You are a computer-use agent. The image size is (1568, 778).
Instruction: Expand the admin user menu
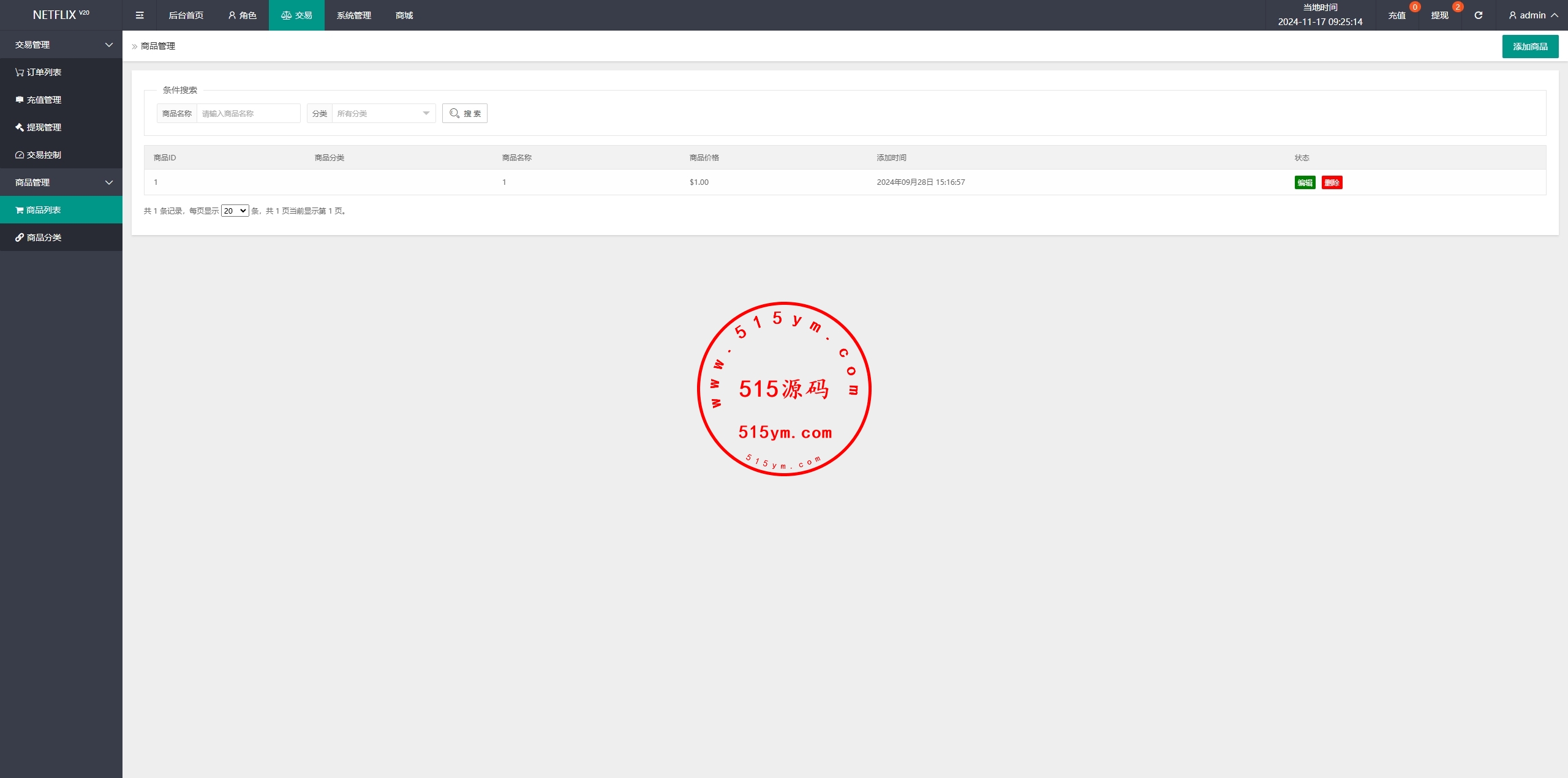1533,15
